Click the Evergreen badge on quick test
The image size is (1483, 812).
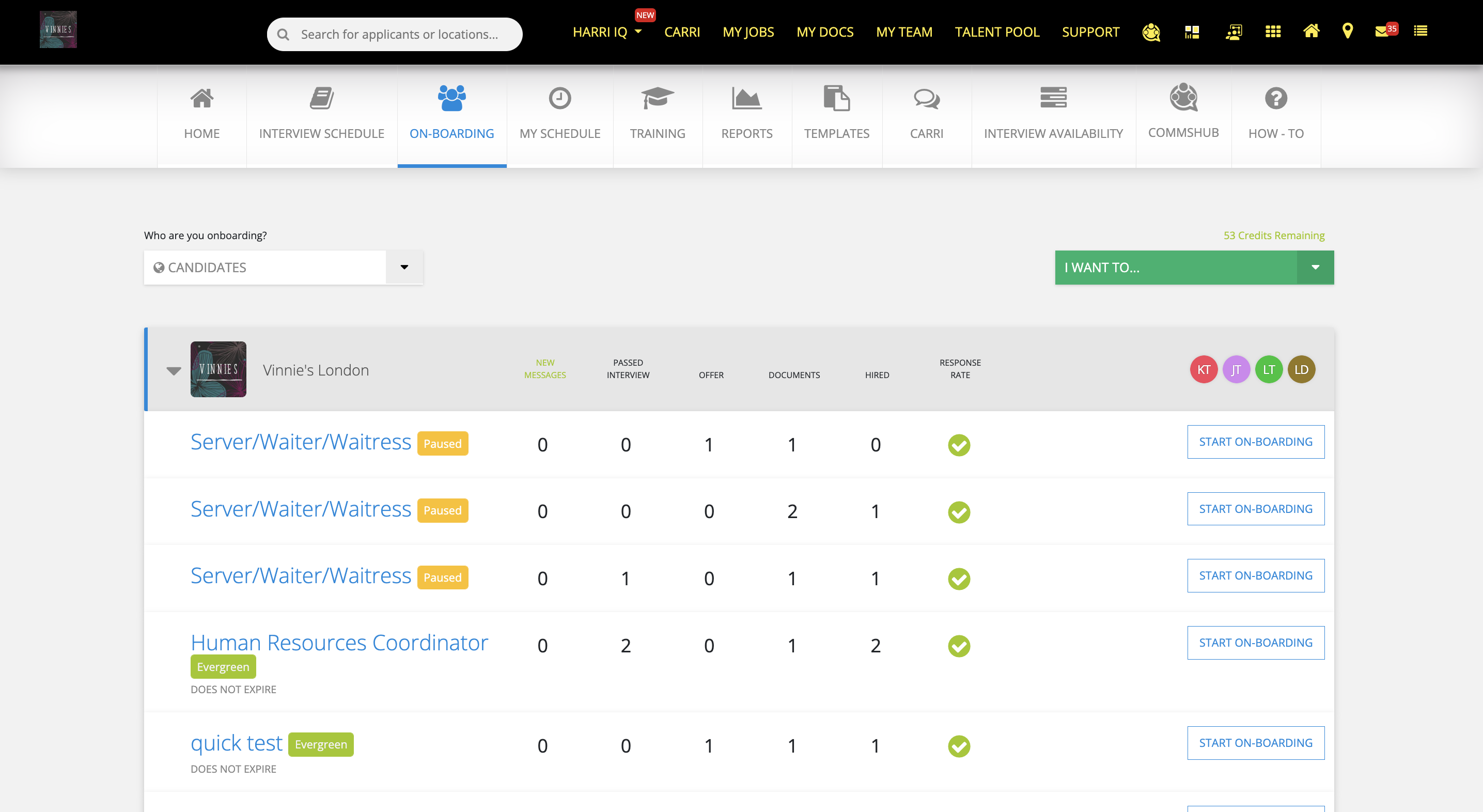coord(321,745)
